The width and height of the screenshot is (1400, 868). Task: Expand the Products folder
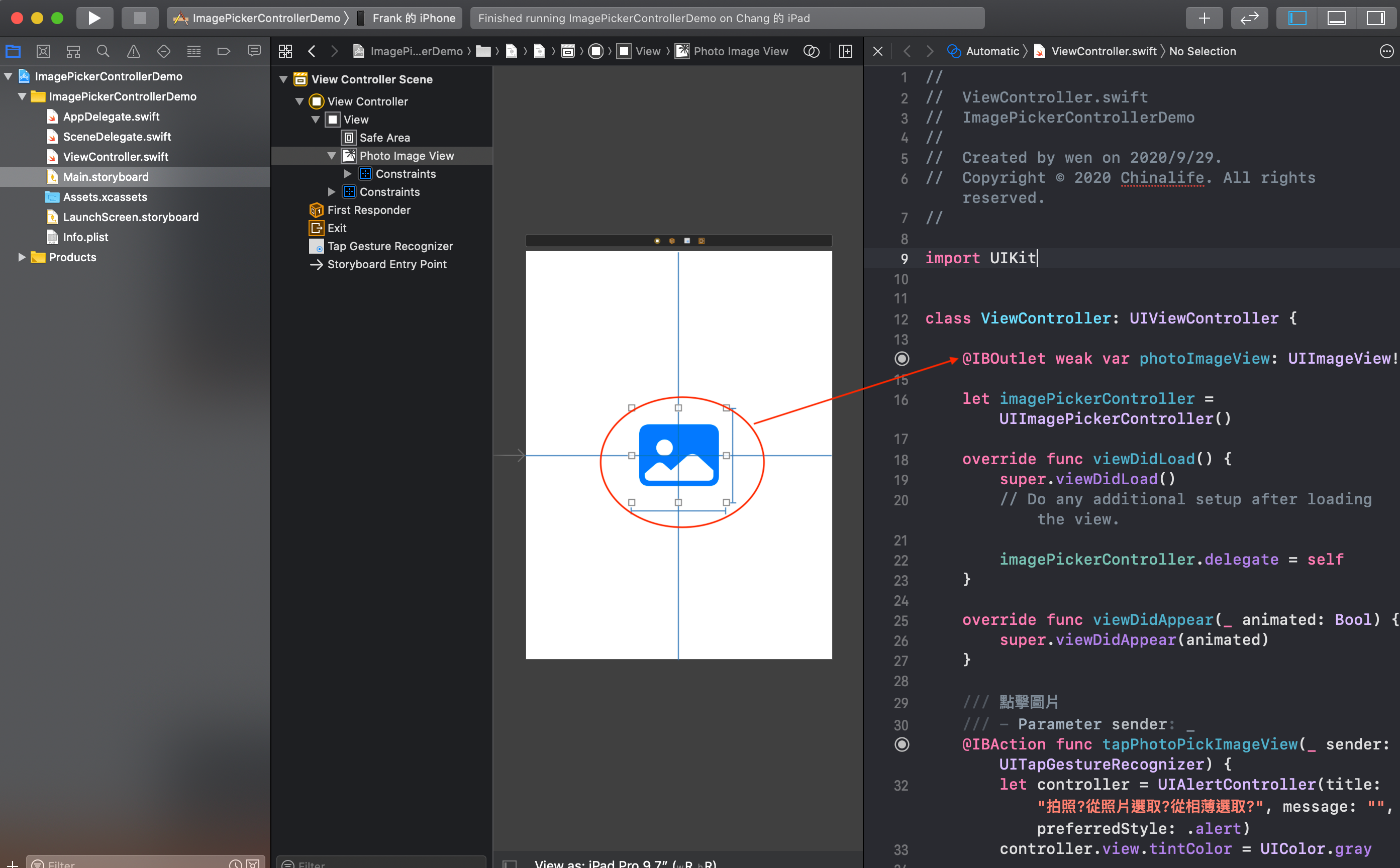click(22, 257)
